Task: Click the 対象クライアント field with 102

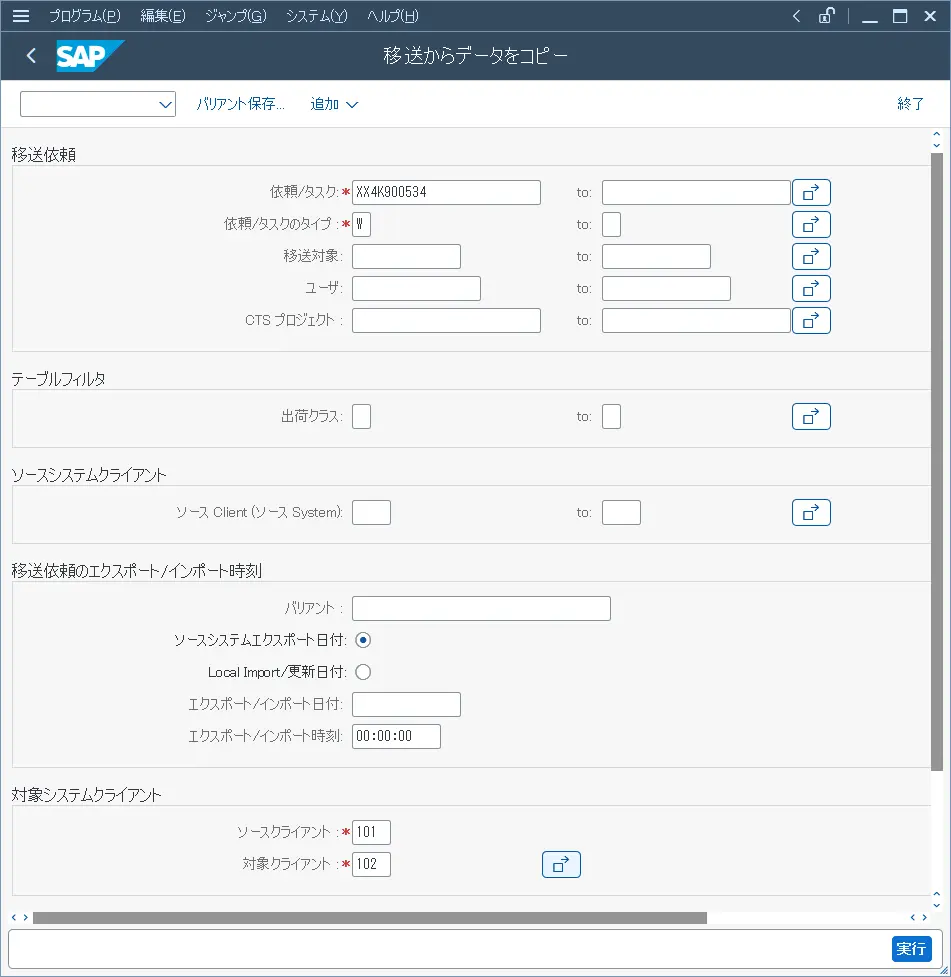Action: point(371,864)
